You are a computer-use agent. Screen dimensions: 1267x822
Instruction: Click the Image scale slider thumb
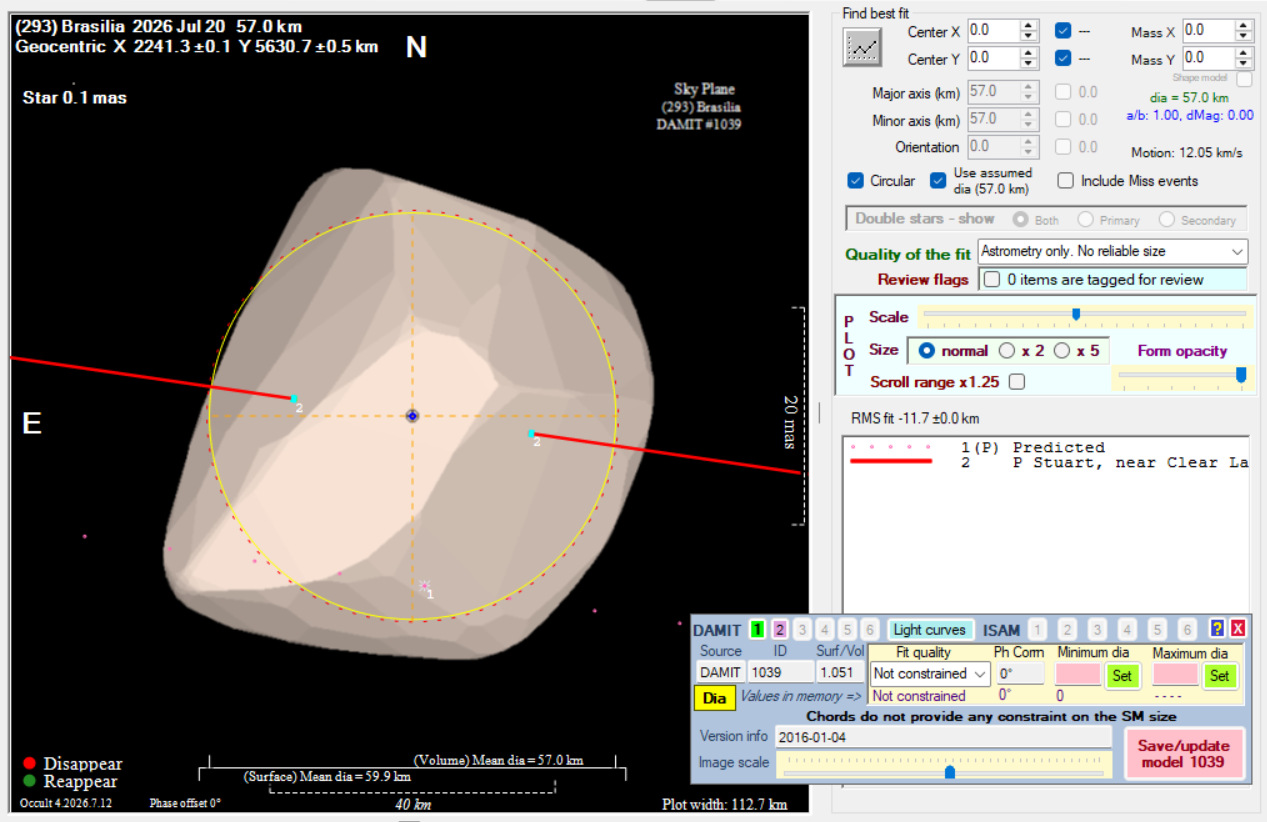(x=950, y=771)
